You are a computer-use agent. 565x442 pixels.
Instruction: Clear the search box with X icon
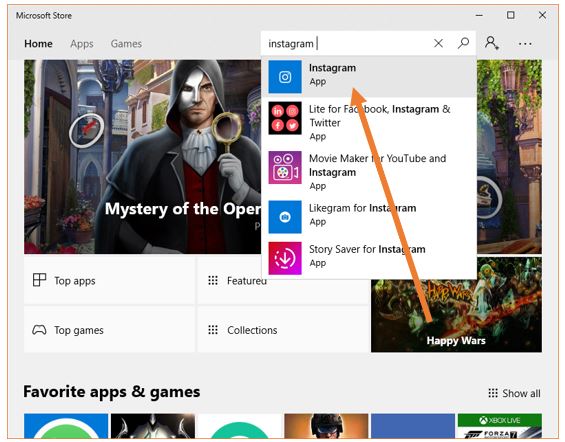click(439, 43)
